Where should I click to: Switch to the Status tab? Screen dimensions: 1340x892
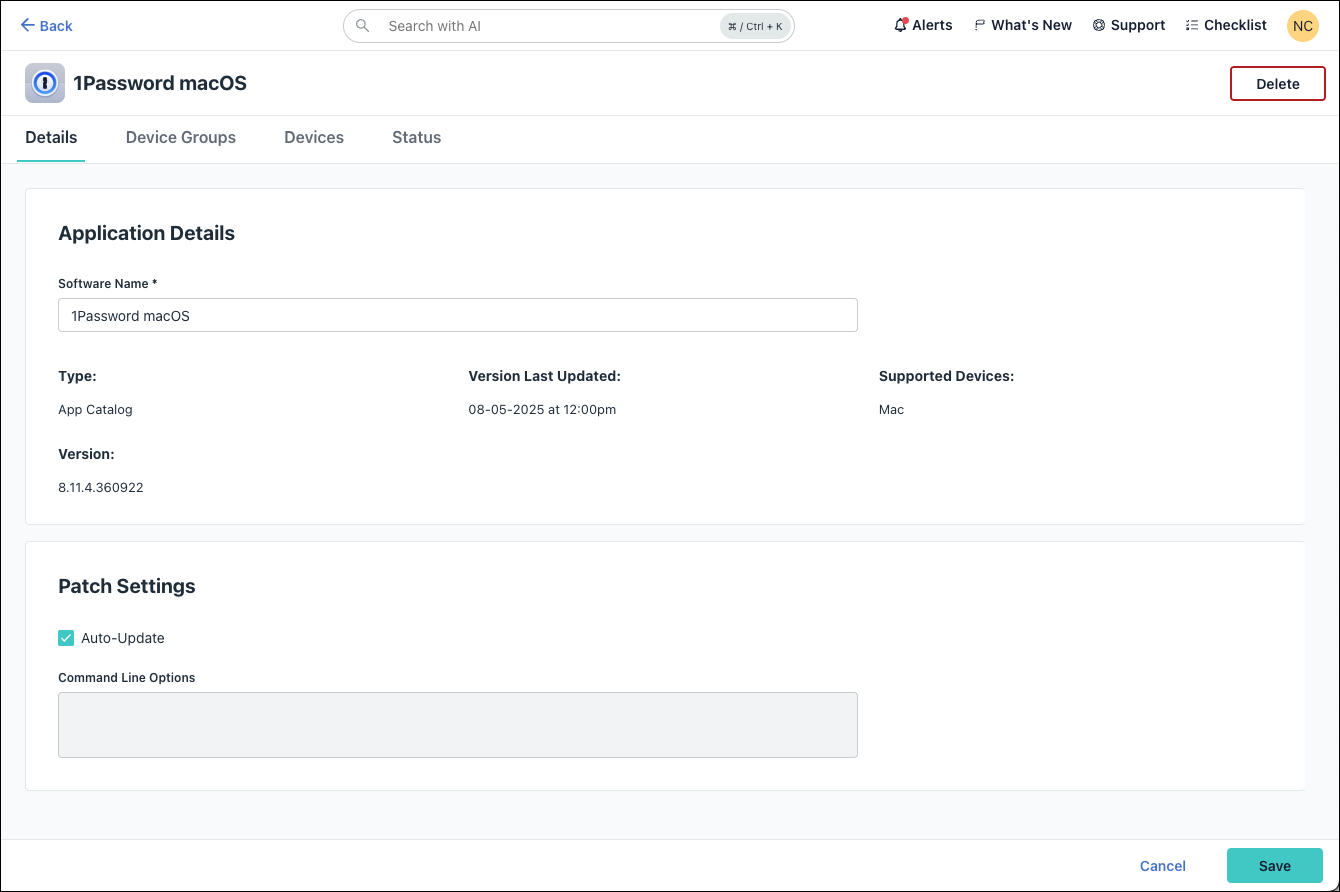point(416,138)
